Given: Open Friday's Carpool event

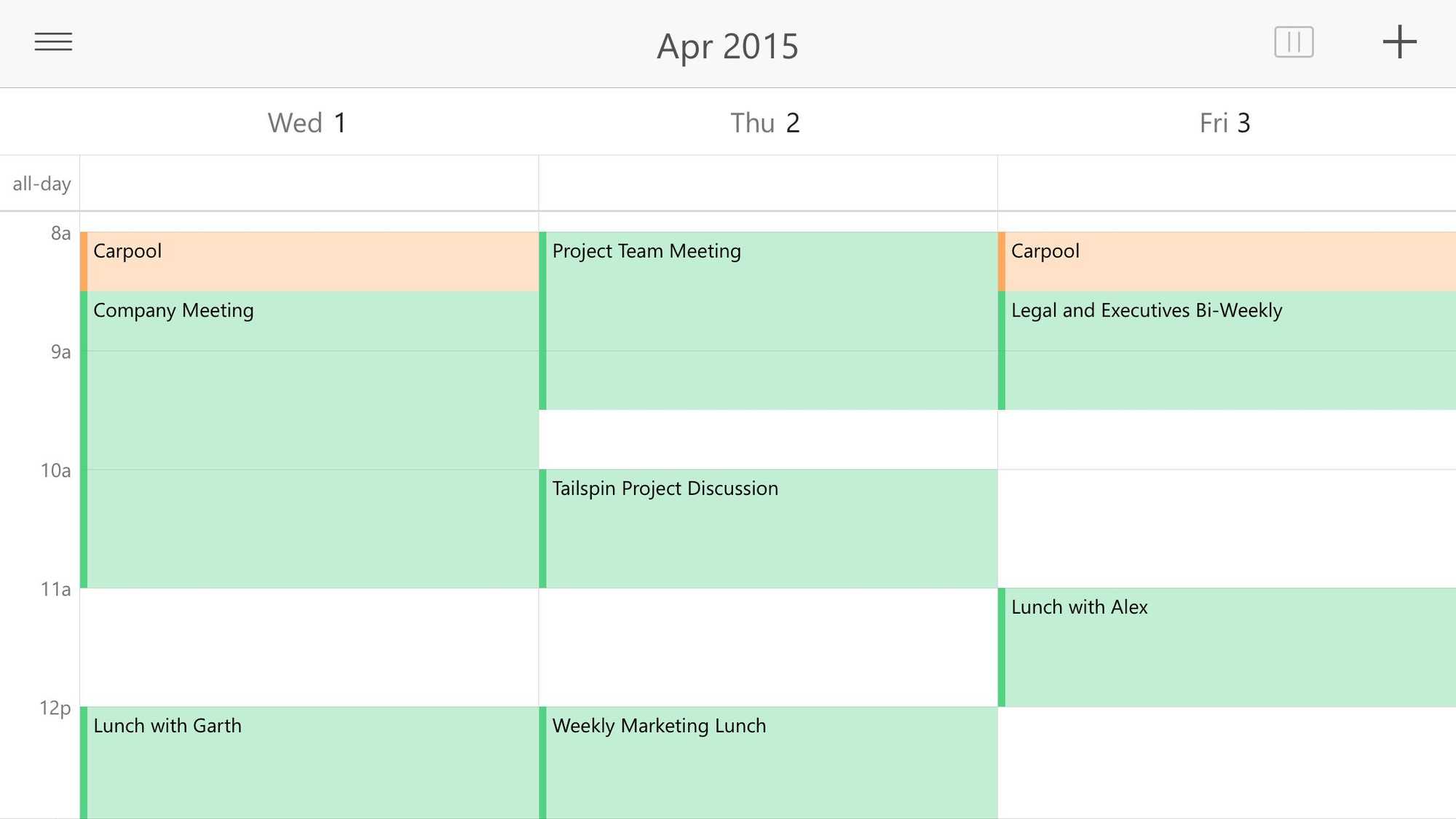Looking at the screenshot, I should coord(1227,261).
